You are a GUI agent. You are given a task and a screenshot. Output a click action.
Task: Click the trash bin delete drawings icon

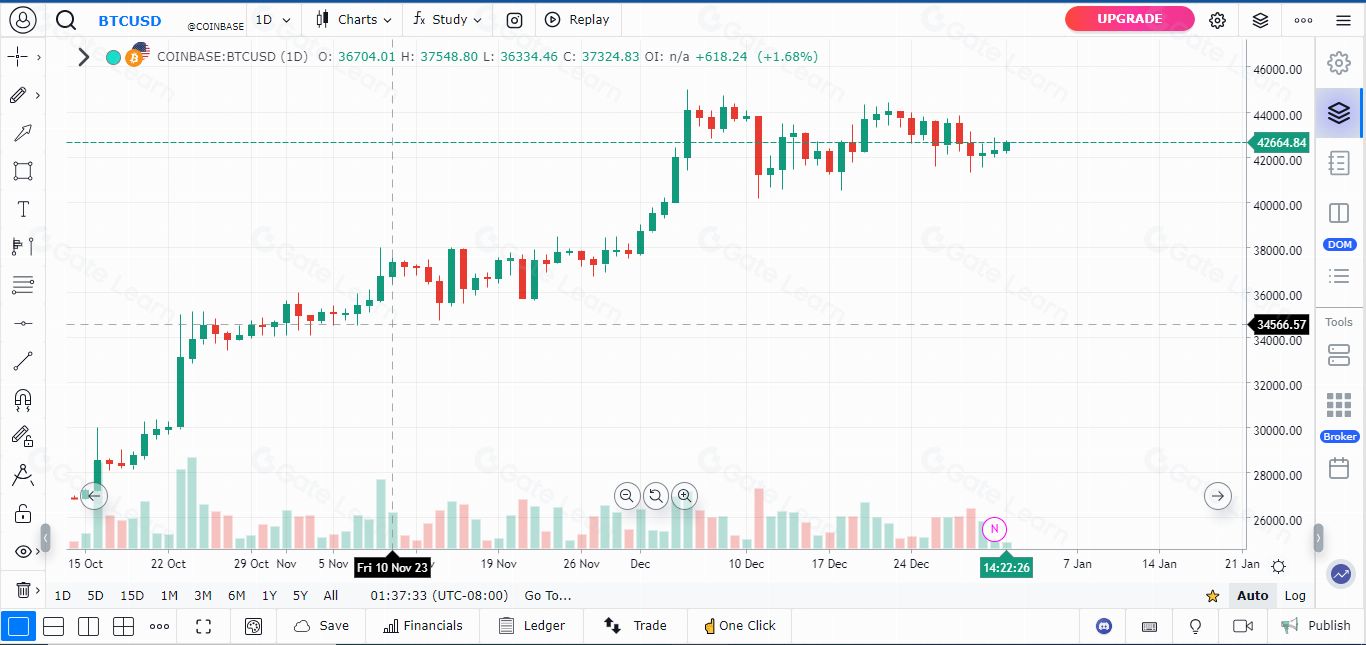22,589
